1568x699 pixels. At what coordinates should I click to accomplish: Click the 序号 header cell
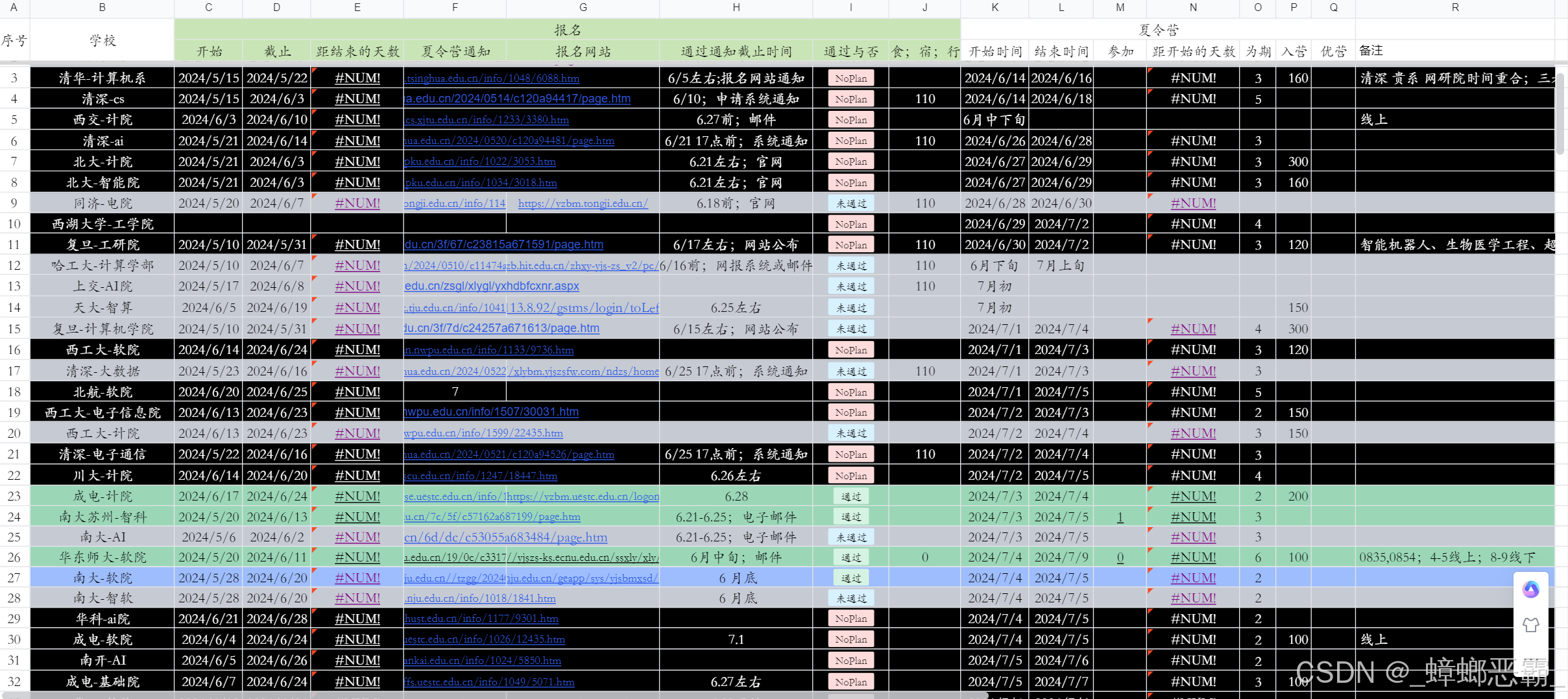(x=14, y=40)
